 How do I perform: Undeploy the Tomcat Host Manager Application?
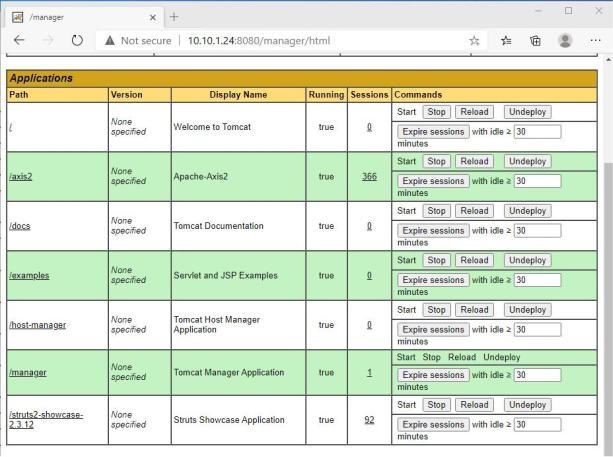coord(527,310)
